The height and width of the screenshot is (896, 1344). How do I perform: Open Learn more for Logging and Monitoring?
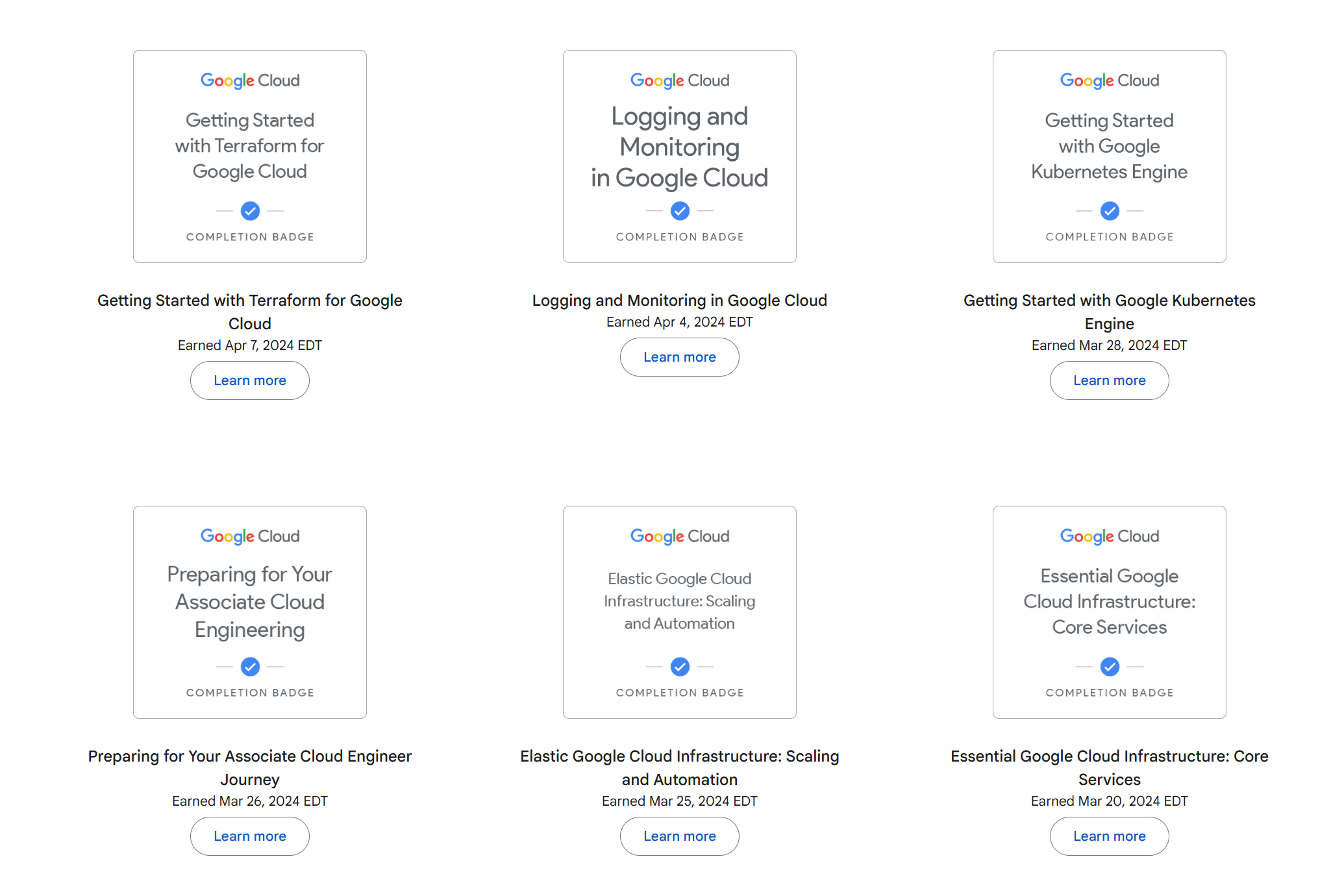click(x=680, y=357)
